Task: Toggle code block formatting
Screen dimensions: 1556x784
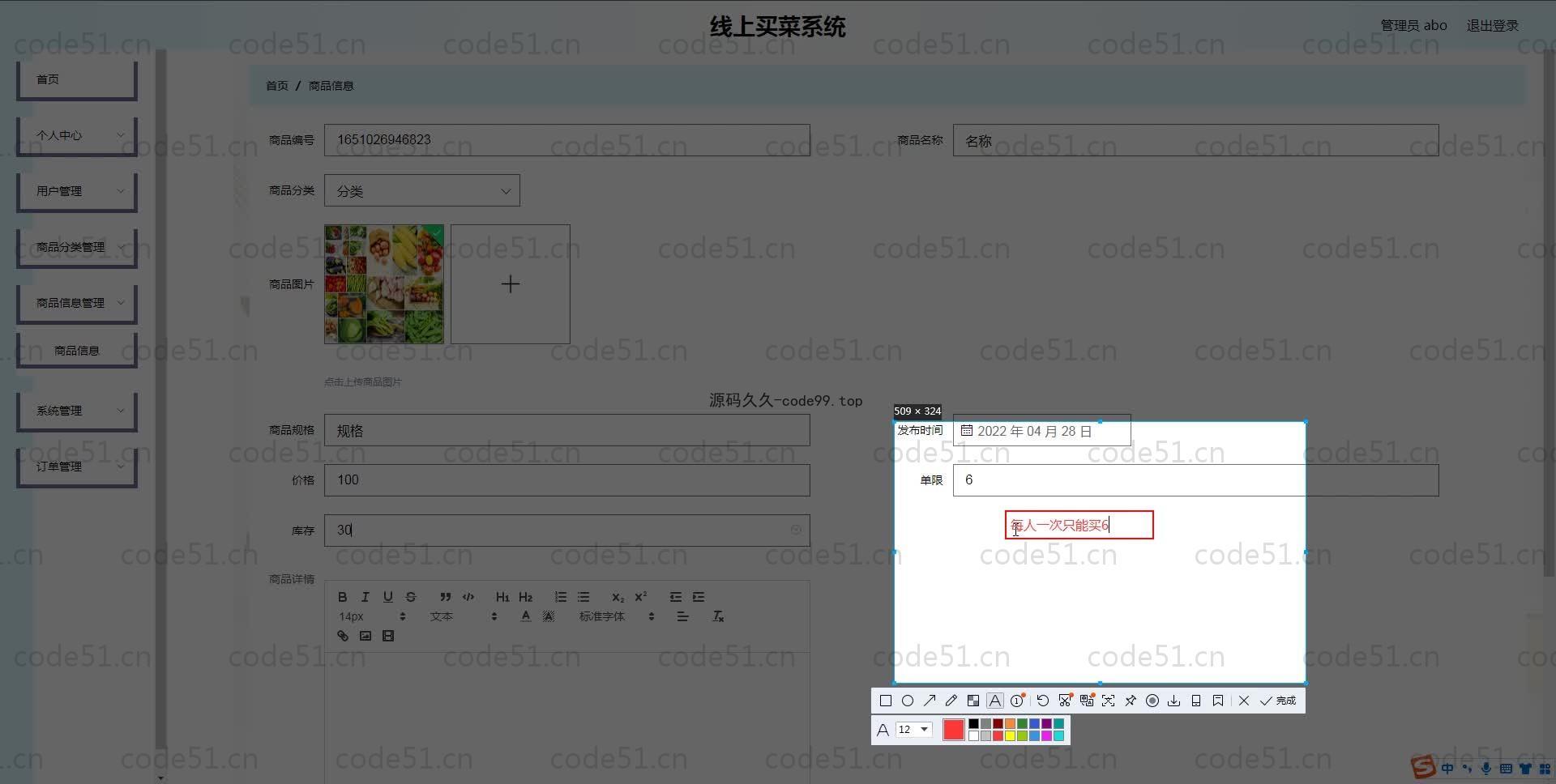Action: point(468,597)
